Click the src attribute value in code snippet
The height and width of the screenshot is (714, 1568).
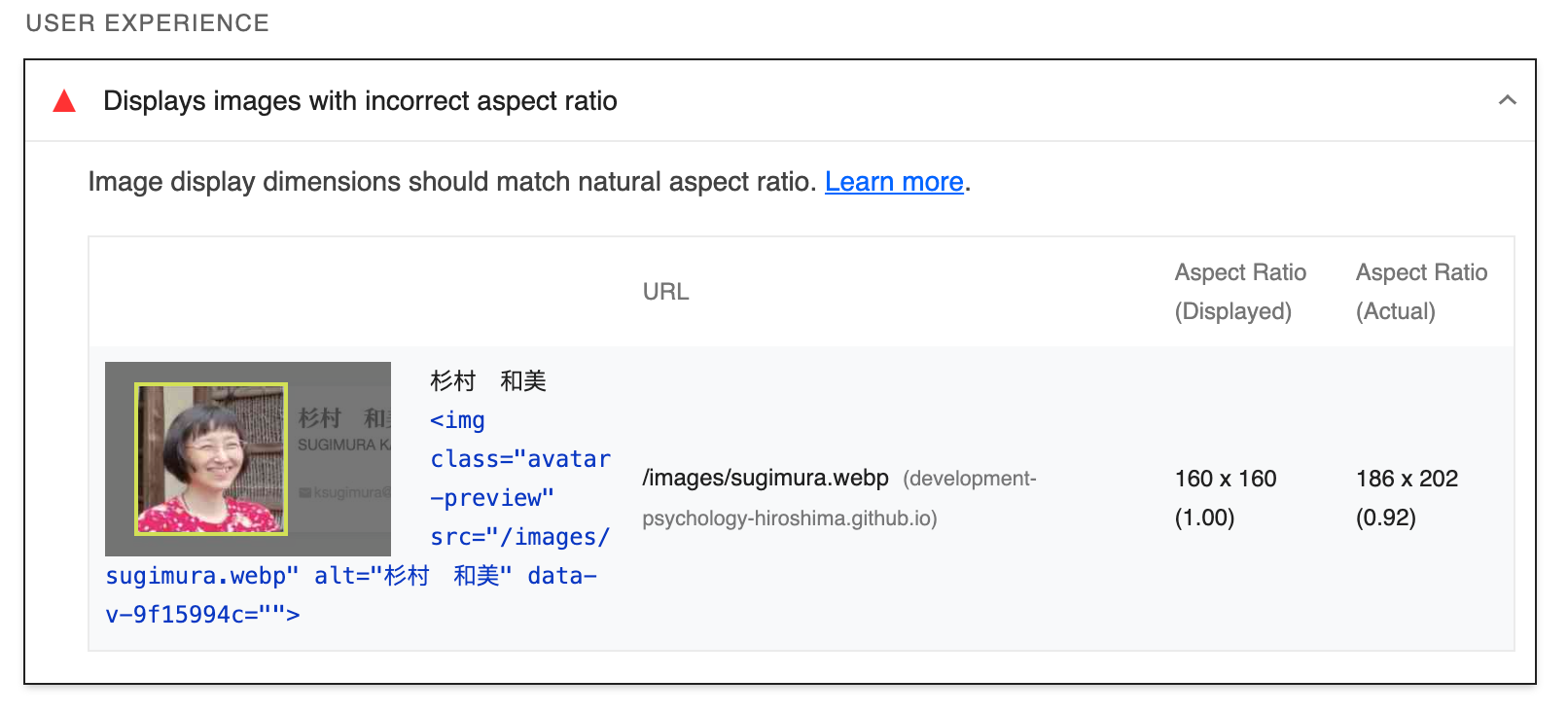[x=522, y=536]
